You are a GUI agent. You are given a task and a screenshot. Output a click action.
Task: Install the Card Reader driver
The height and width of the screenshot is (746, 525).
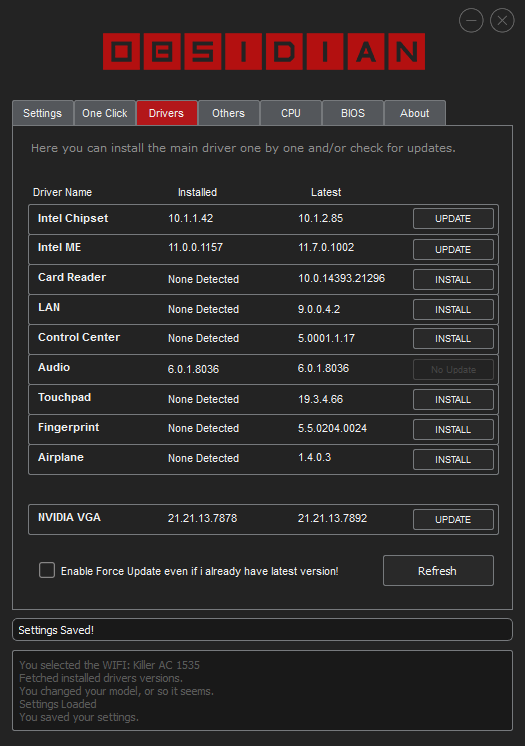tap(453, 280)
